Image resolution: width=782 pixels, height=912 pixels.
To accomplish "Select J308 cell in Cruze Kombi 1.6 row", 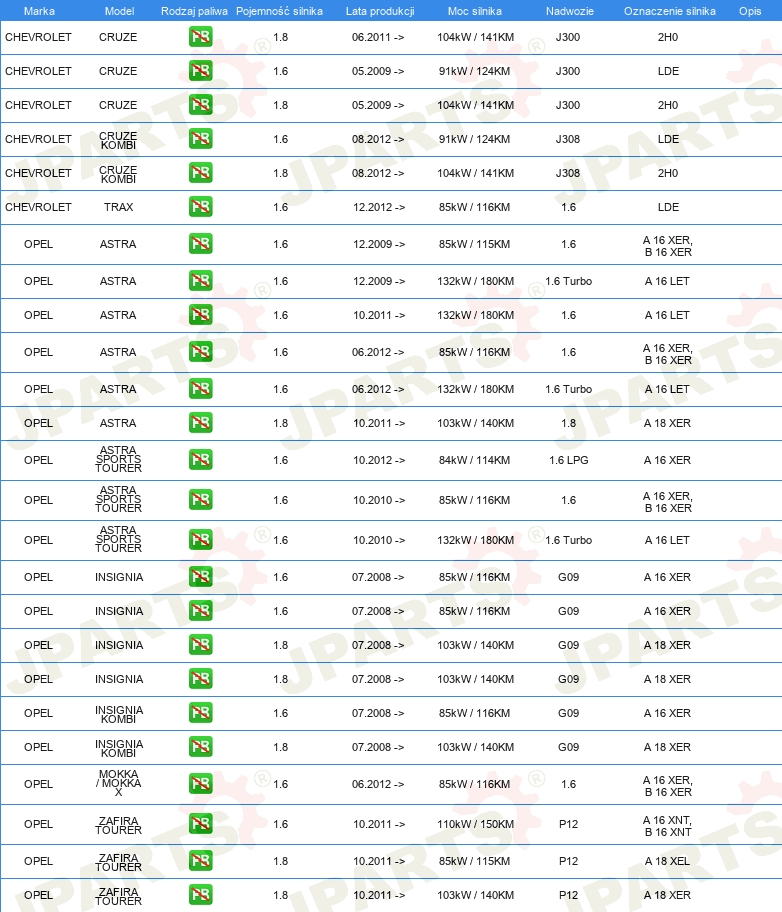I will click(x=568, y=139).
